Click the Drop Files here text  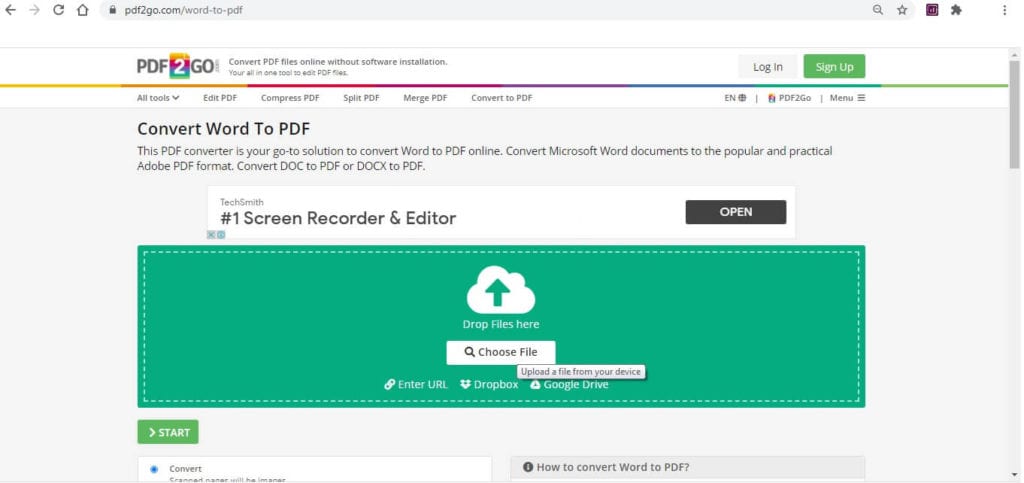click(x=501, y=324)
